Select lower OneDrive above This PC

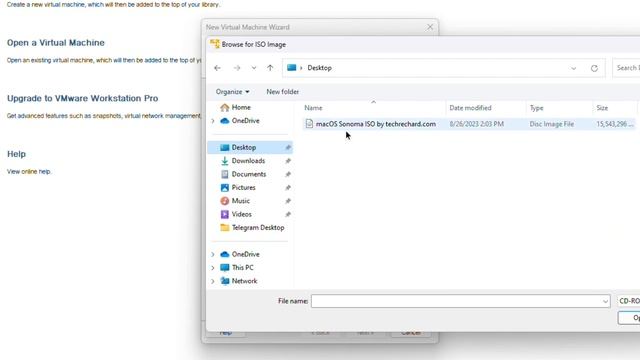245,254
